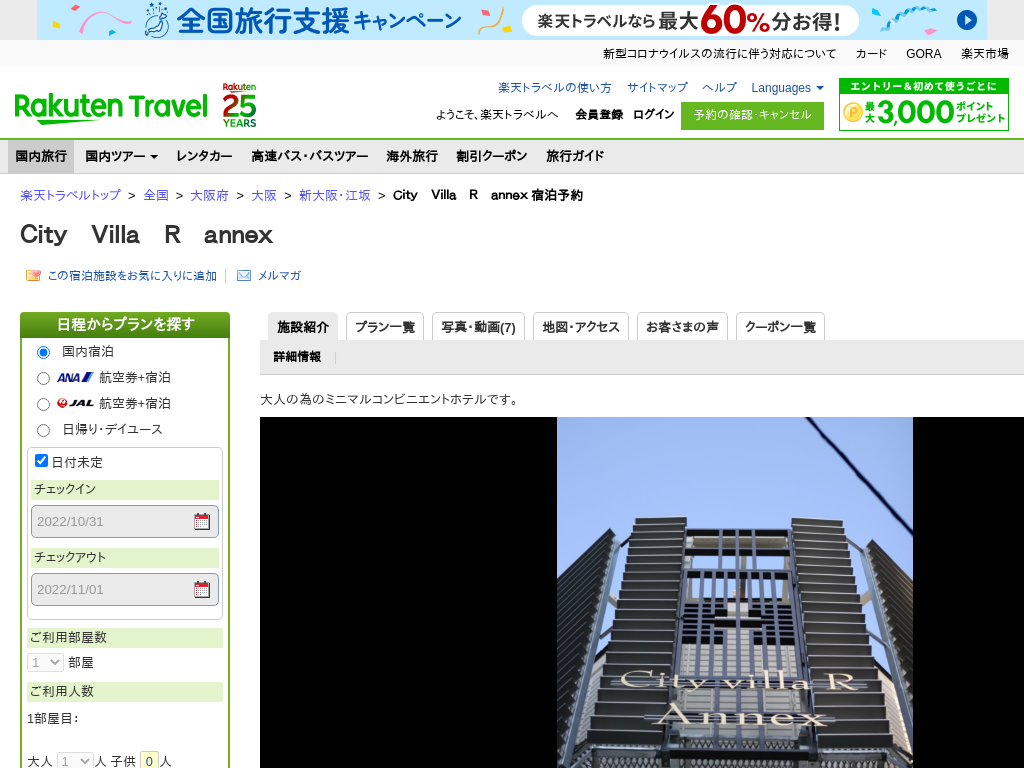
Task: Open the GORA link in top bar
Action: (x=923, y=54)
